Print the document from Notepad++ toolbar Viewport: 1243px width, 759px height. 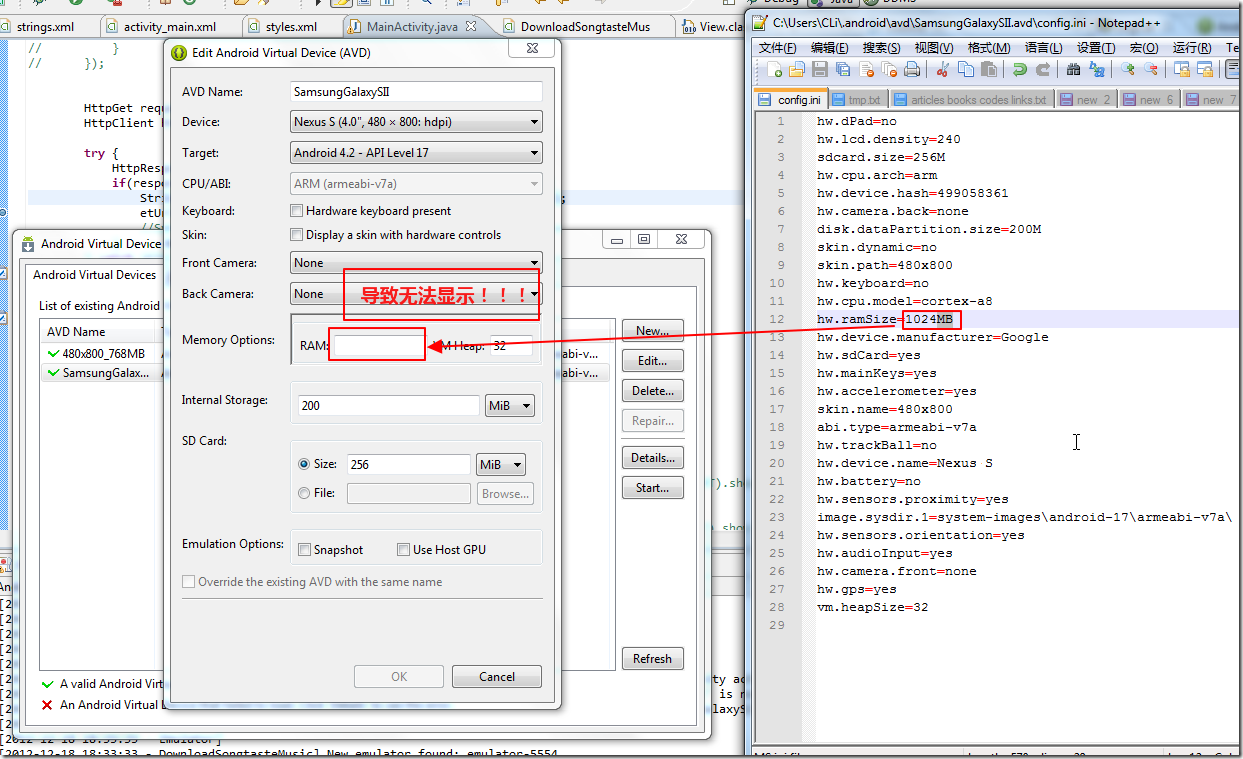click(x=912, y=69)
